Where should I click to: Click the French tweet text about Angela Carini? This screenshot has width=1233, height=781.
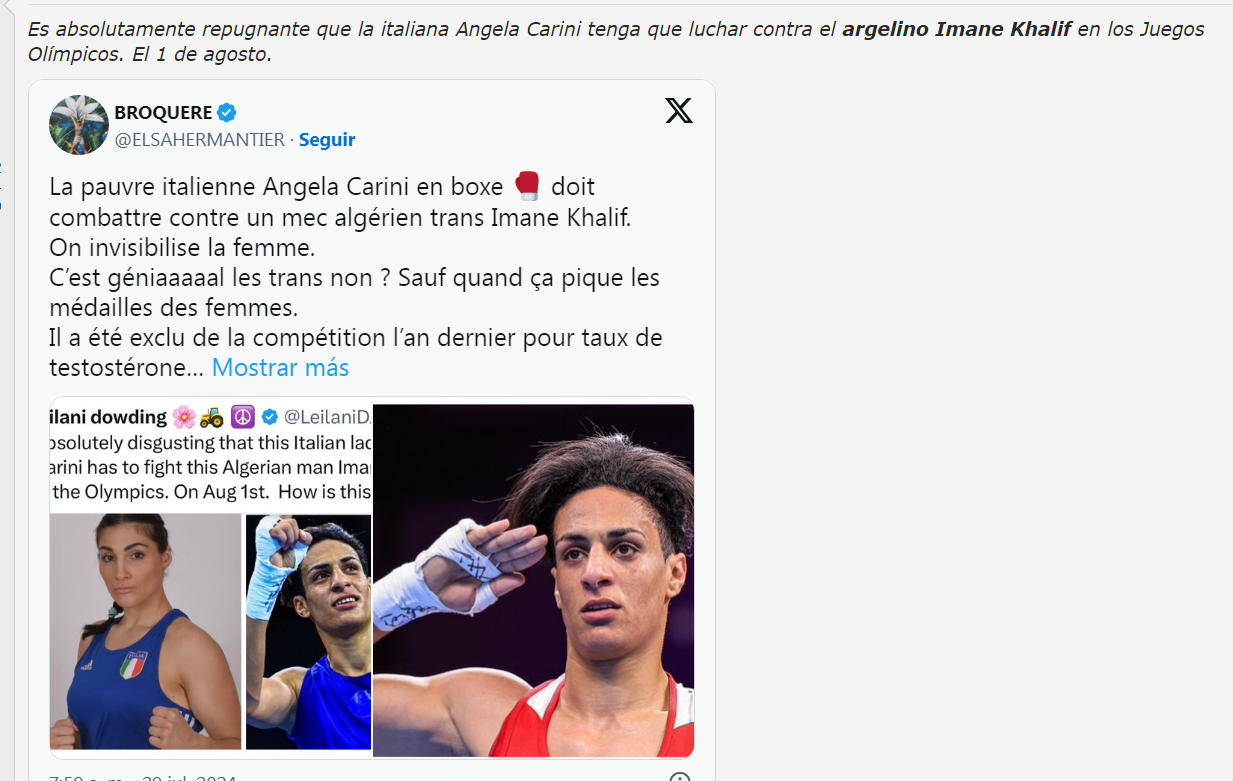pyautogui.click(x=356, y=277)
